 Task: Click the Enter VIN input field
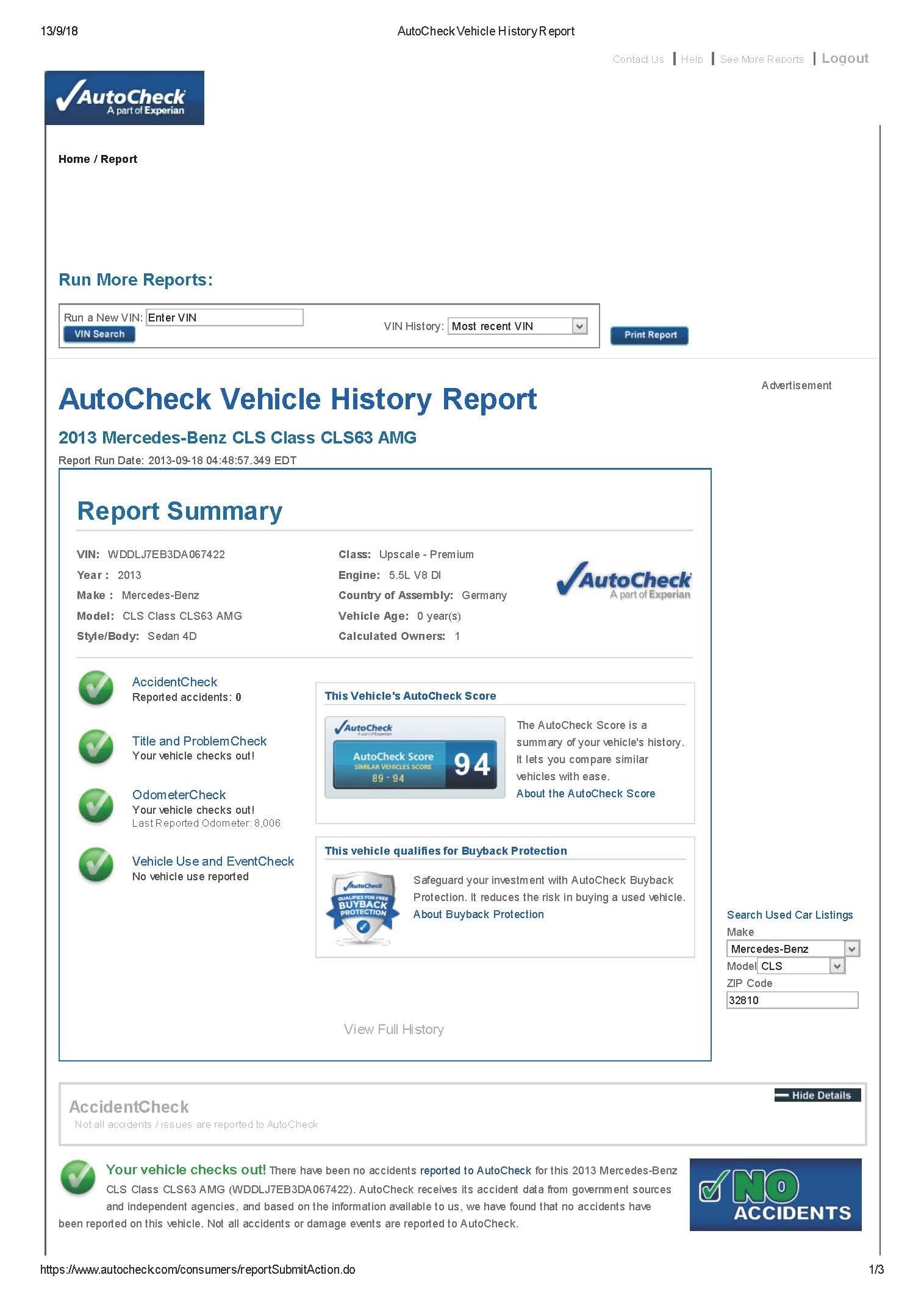224,317
